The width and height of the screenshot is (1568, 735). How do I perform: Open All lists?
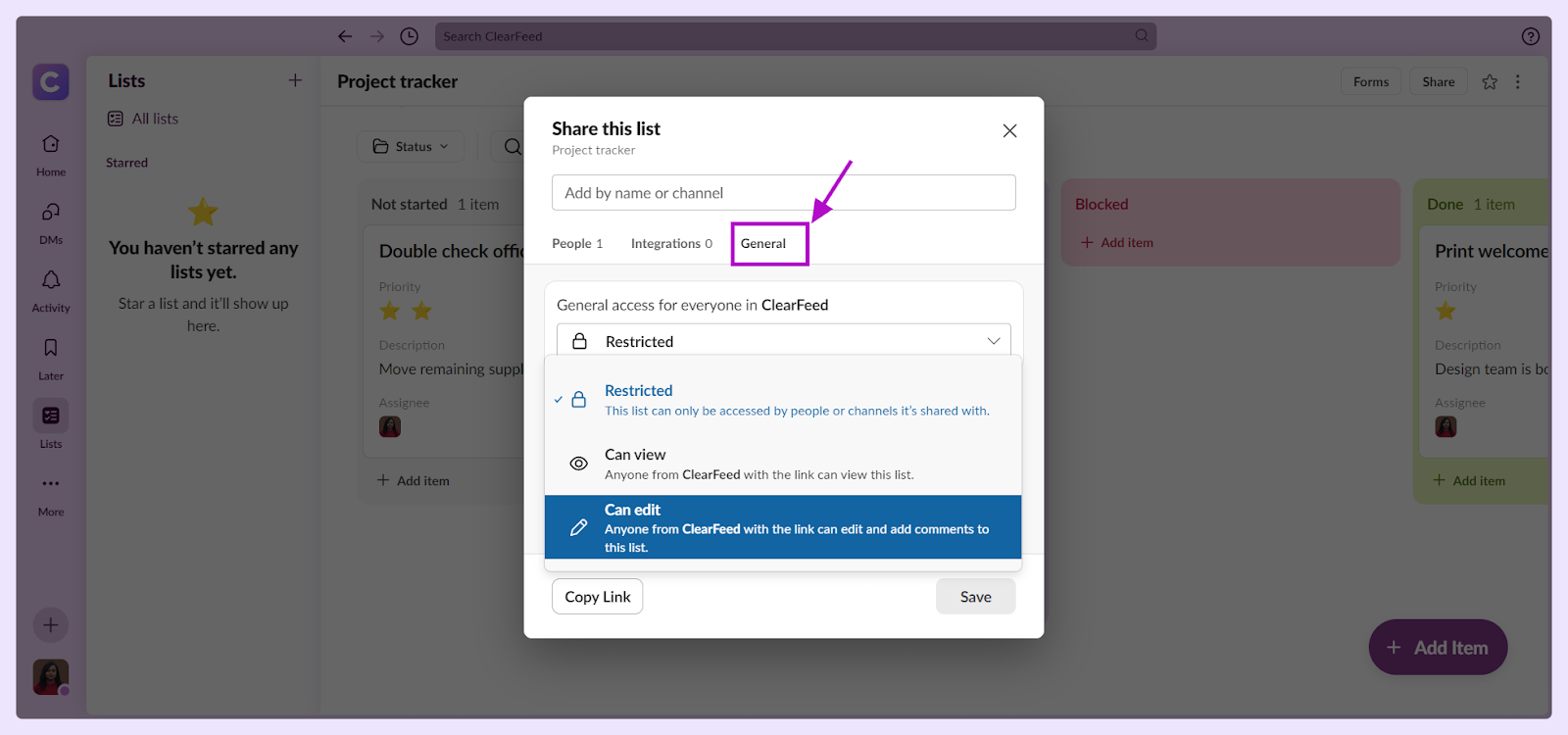coord(143,119)
